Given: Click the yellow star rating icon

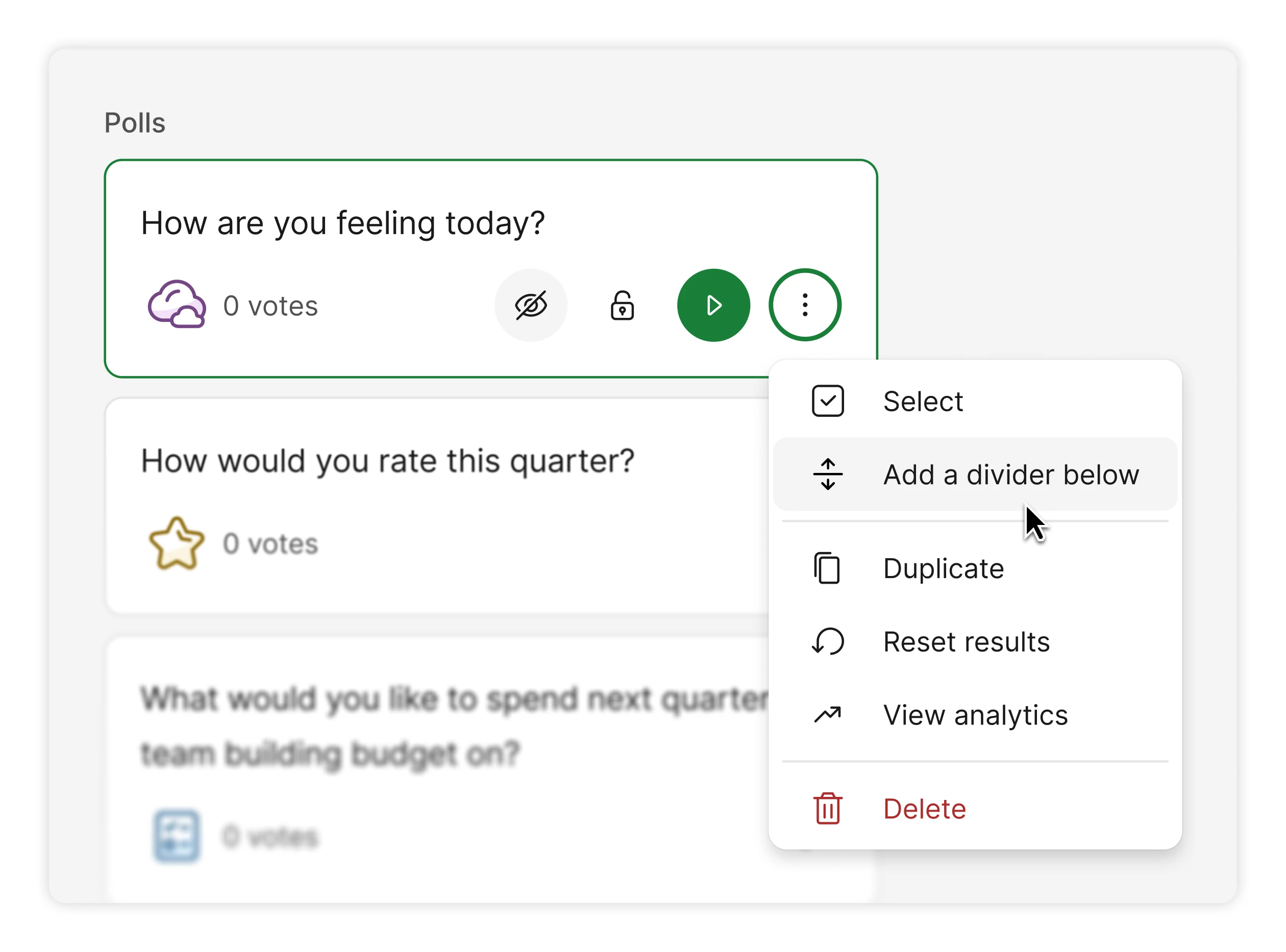Looking at the screenshot, I should pyautogui.click(x=177, y=543).
